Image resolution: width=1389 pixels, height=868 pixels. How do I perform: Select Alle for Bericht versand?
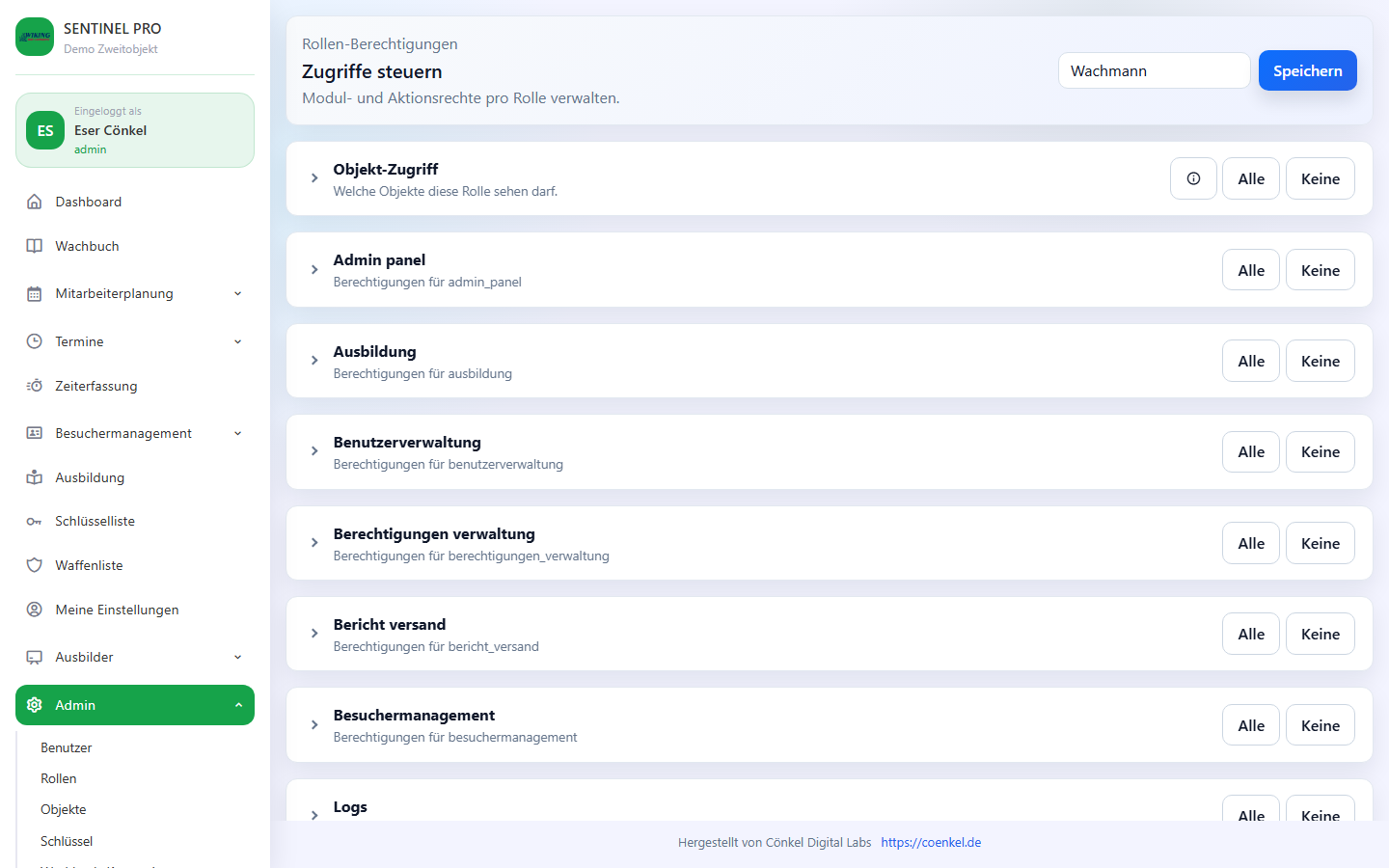tap(1251, 634)
